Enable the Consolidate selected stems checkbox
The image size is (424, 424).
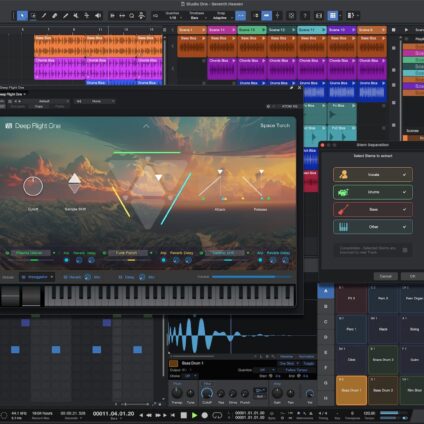(x=405, y=250)
